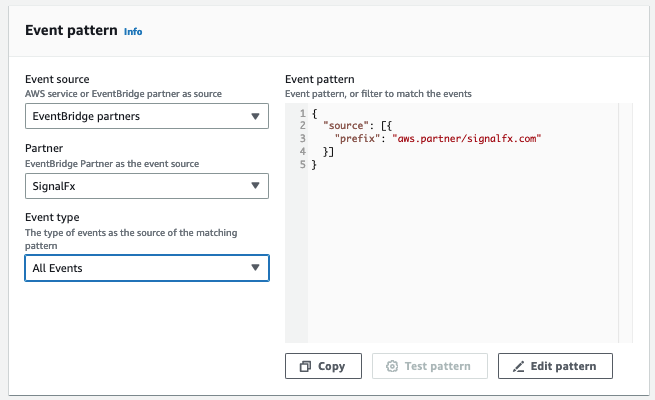Screen dimensions: 655x400
Task: Click the Partner dropdown arrow icon
Action: 255,185
